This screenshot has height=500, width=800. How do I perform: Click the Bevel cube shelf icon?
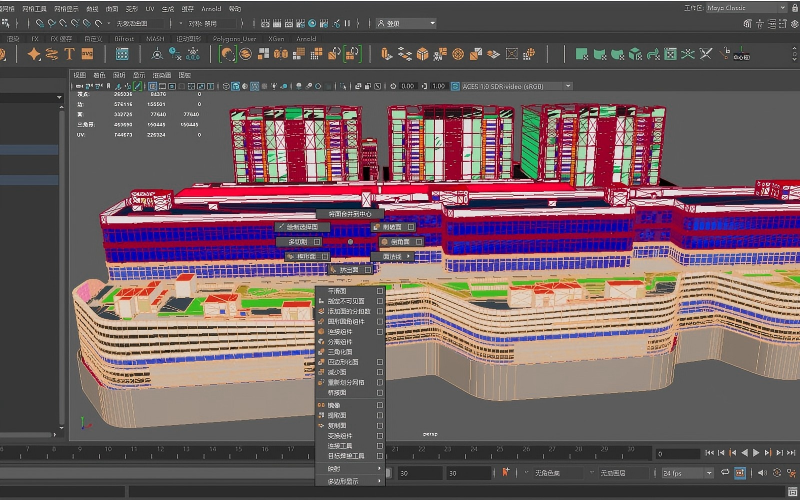(x=422, y=54)
